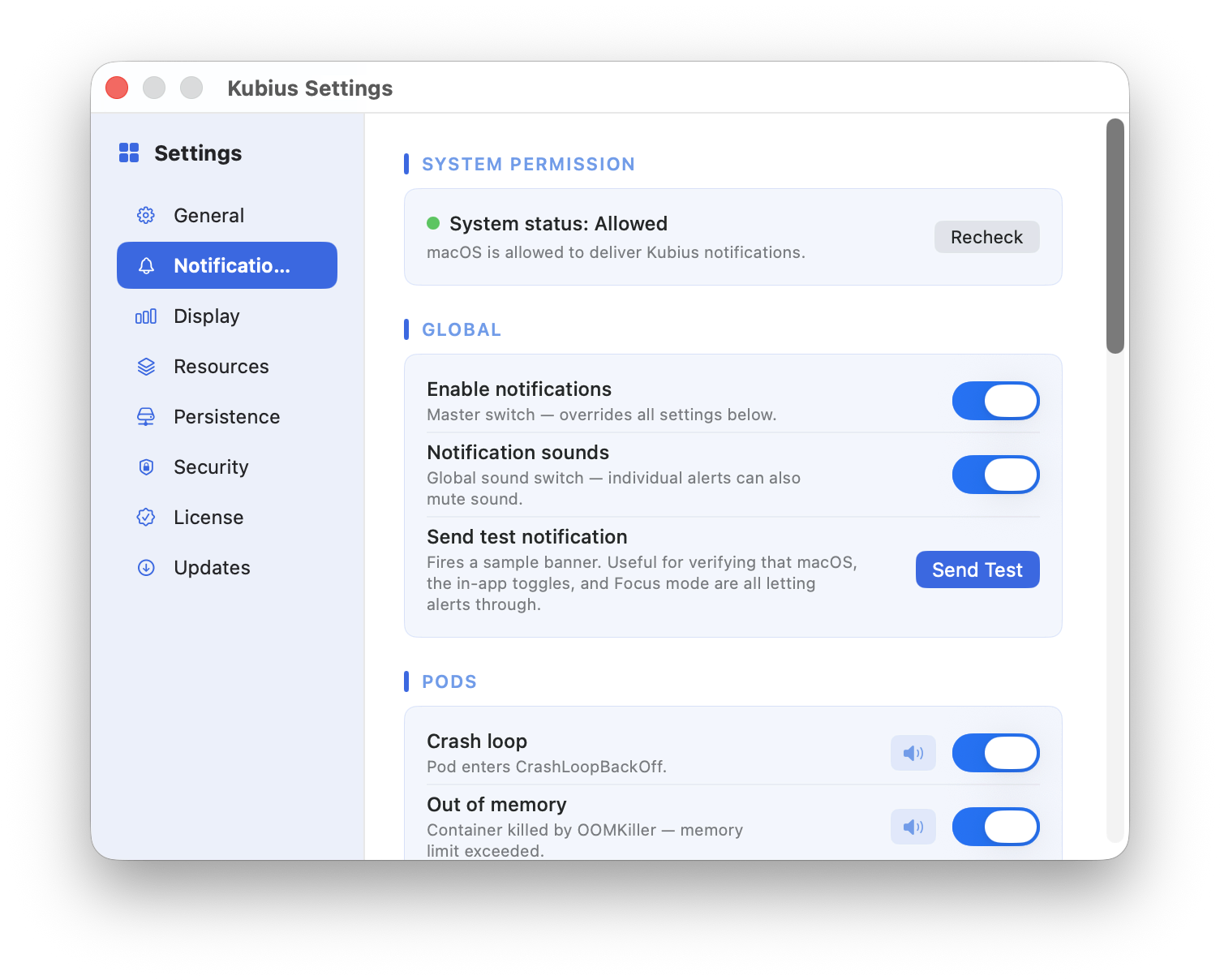Toggle the Notification sounds switch
The width and height of the screenshot is (1220, 980).
coord(996,475)
